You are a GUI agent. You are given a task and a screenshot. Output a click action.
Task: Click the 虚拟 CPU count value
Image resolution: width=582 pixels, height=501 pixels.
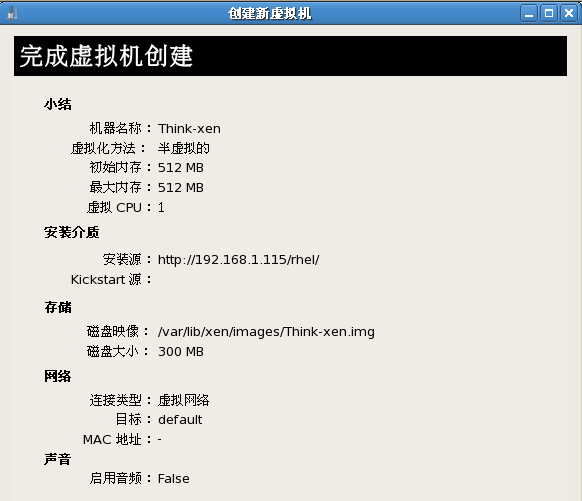click(x=161, y=207)
